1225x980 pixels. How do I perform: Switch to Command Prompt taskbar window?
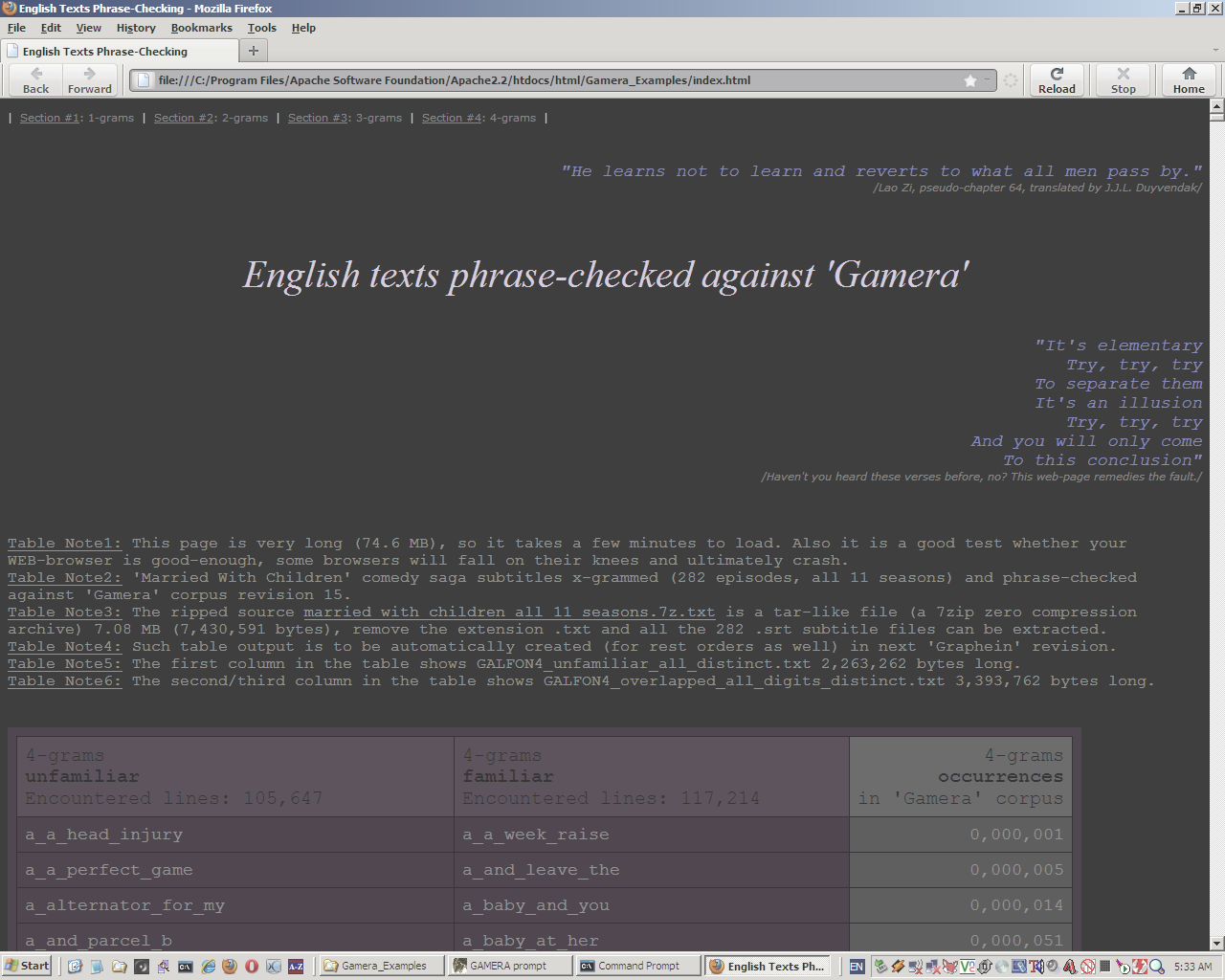pyautogui.click(x=638, y=966)
